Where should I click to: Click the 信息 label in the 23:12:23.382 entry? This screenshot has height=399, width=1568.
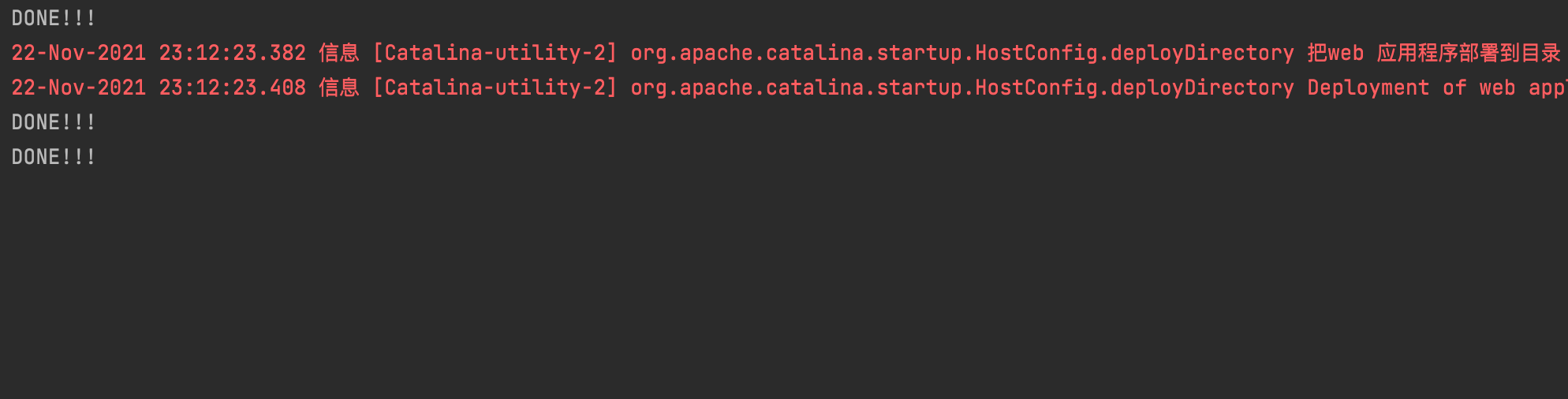pos(339,53)
